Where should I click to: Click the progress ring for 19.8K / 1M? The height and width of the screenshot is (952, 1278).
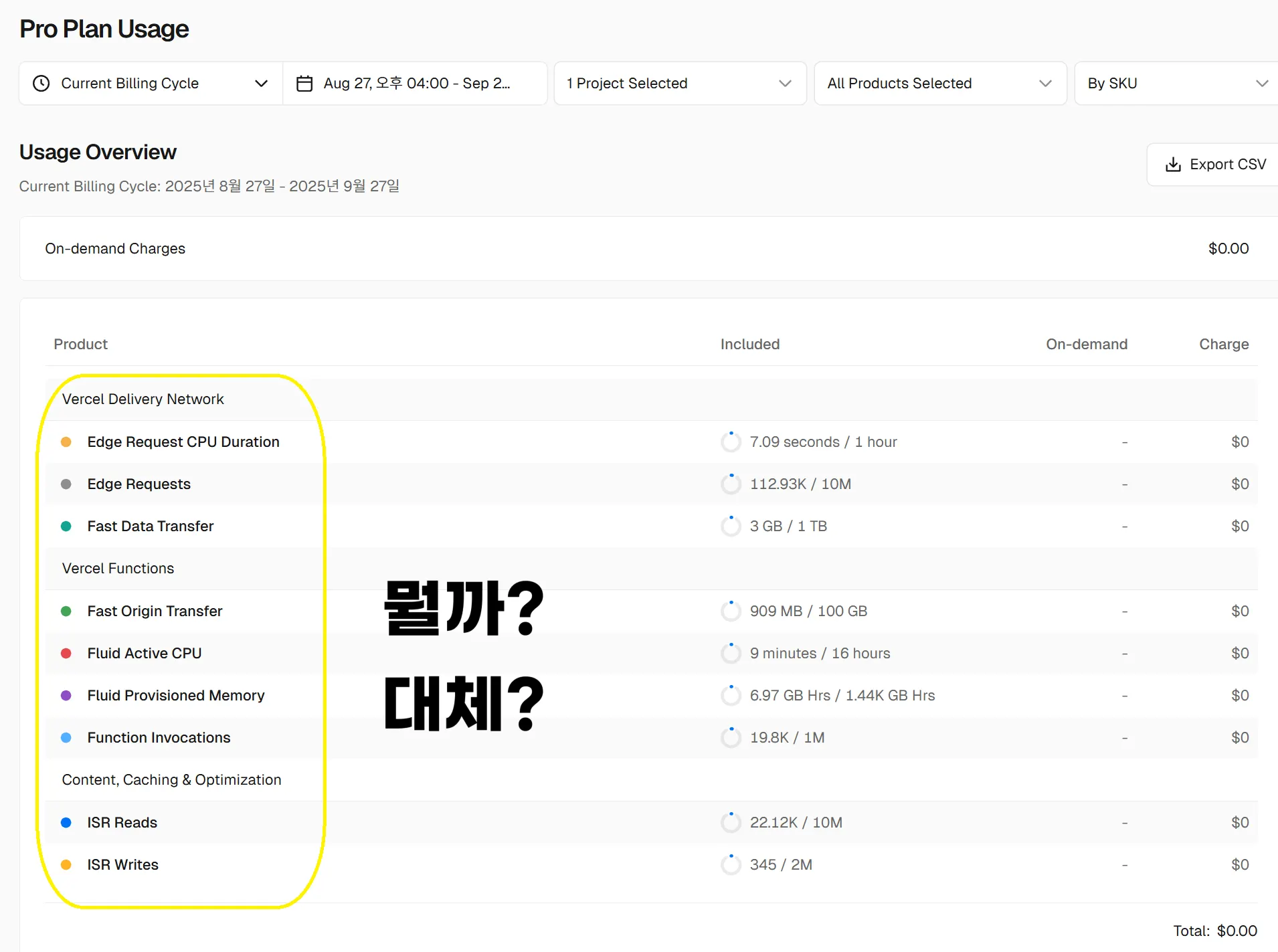point(731,738)
